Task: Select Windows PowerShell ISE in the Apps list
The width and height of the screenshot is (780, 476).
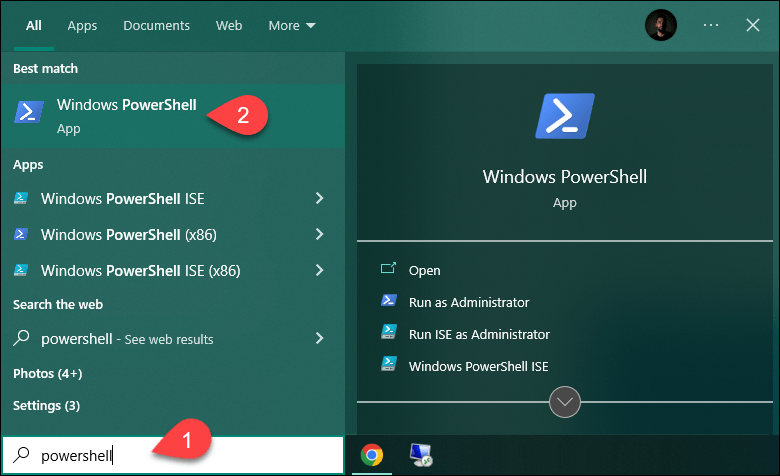Action: 173,198
